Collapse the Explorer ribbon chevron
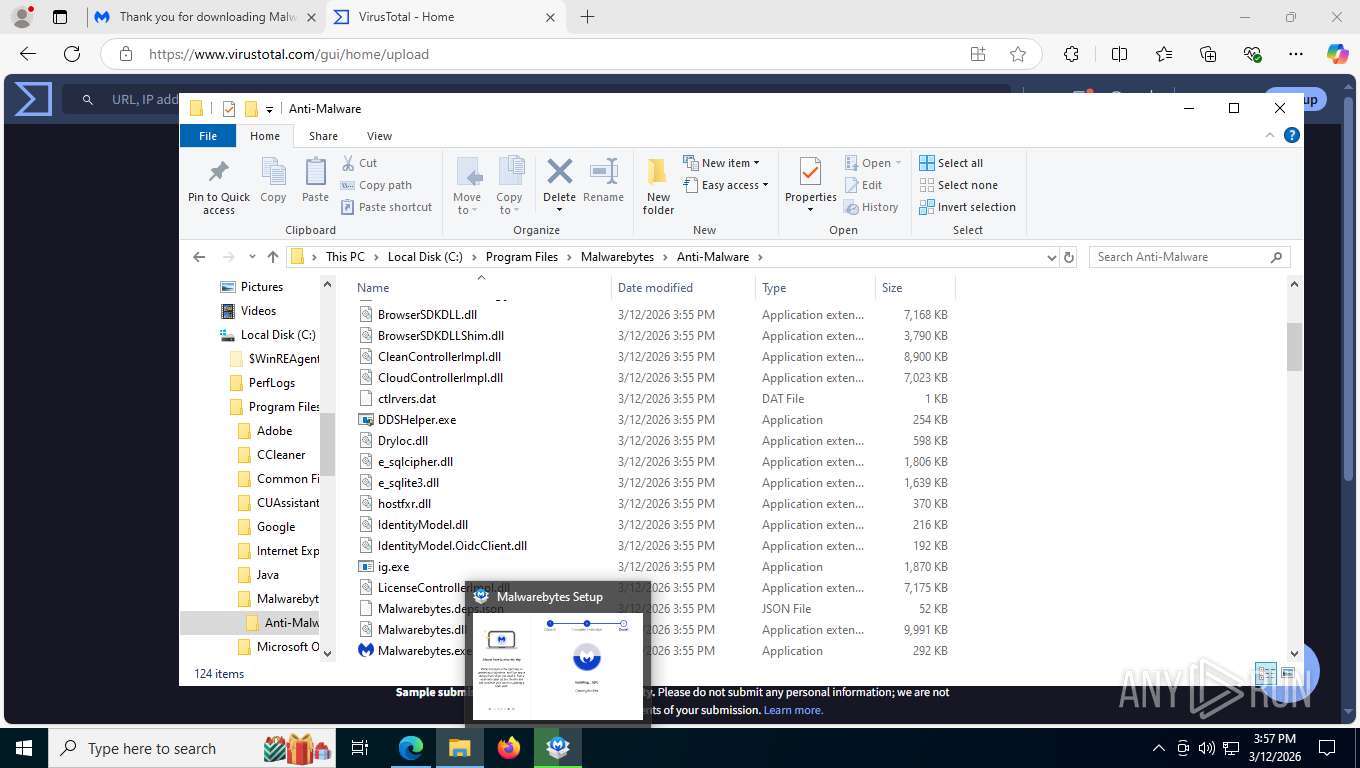The image size is (1360, 768). [x=1271, y=136]
